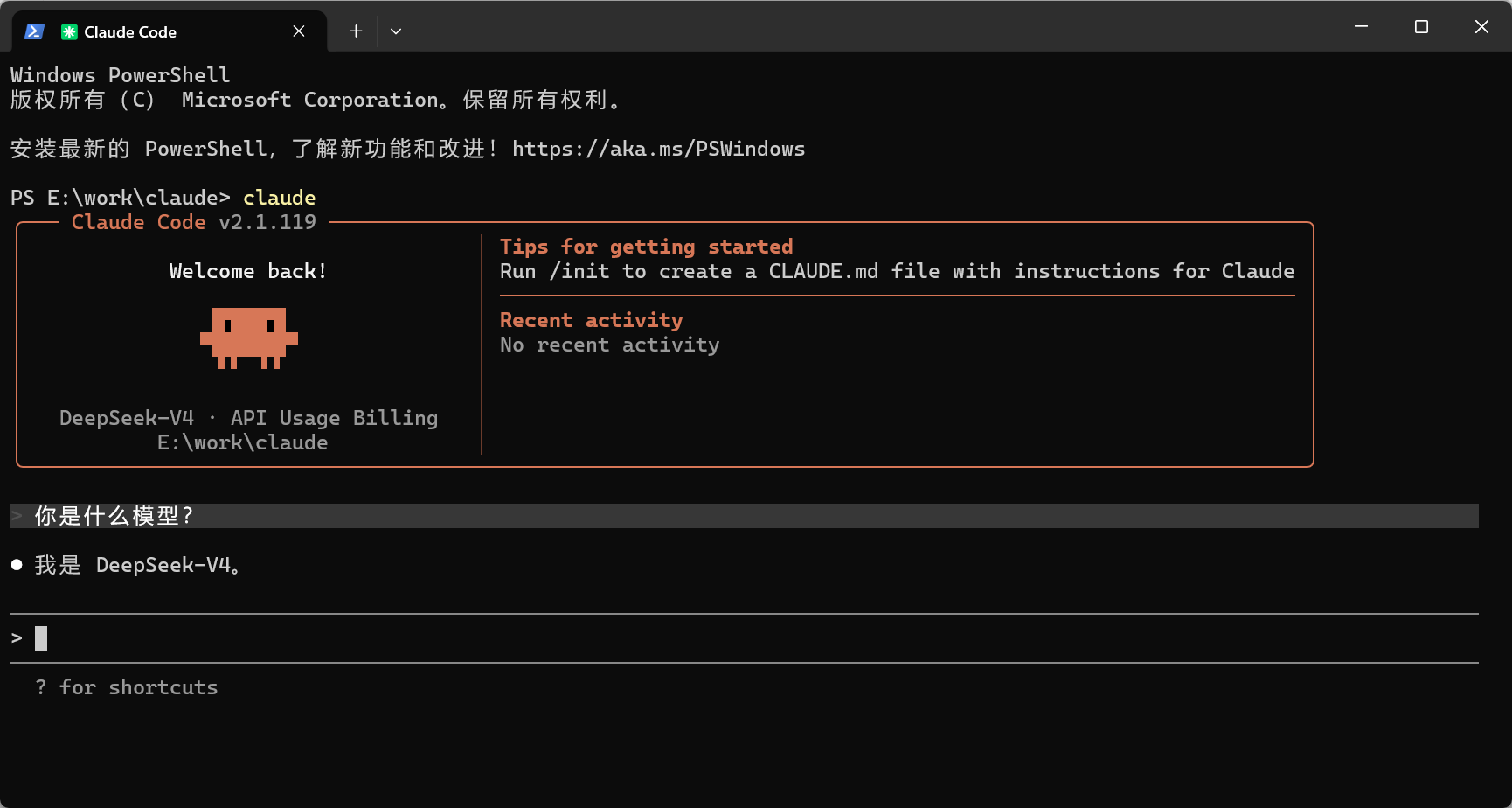Select the Claude Code terminal tab
Image resolution: width=1512 pixels, height=808 pixels.
[x=169, y=31]
